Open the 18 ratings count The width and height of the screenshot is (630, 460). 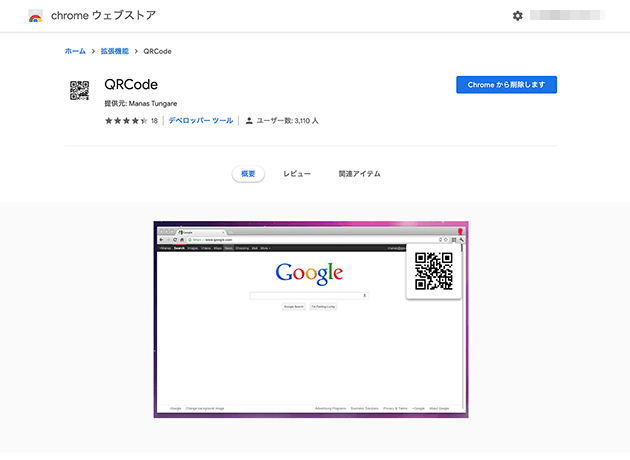(154, 121)
